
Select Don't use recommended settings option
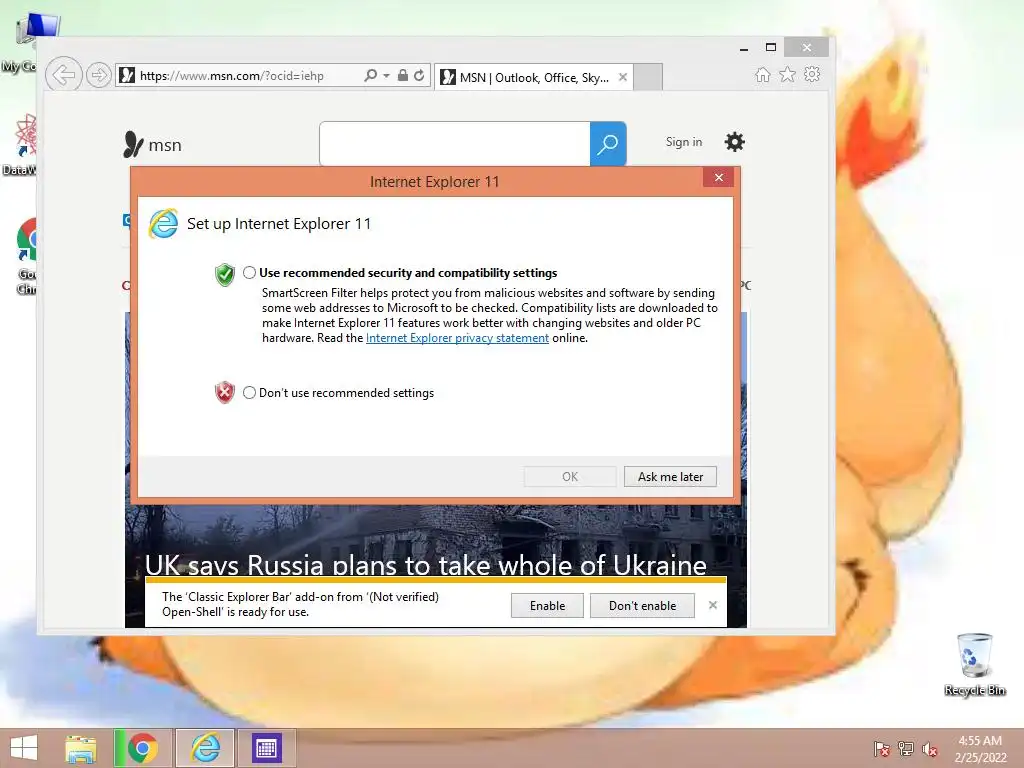[x=249, y=392]
